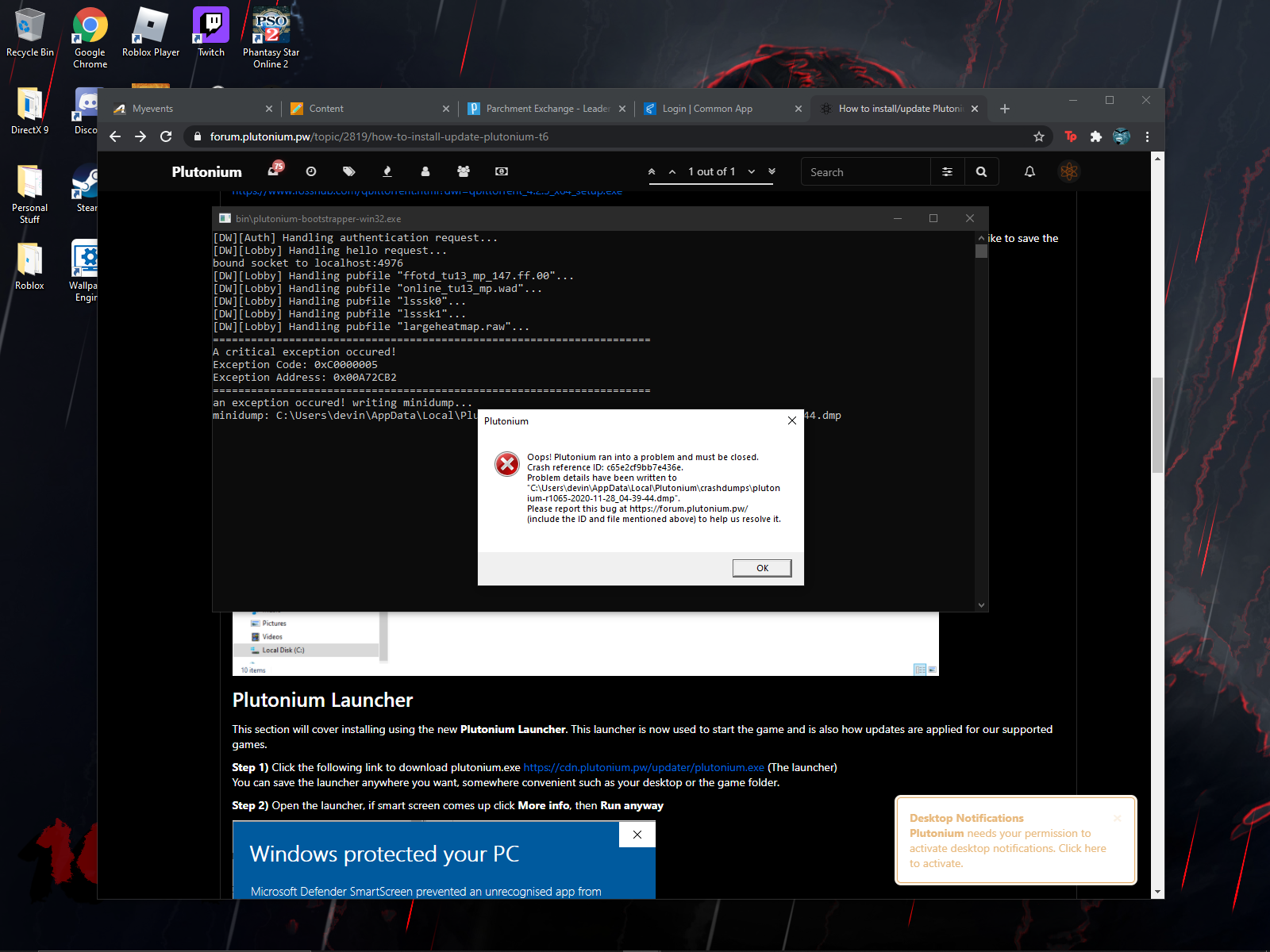This screenshot has width=1270, height=952.
Task: Open the DirectX 9 desktop folder
Action: pyautogui.click(x=30, y=111)
